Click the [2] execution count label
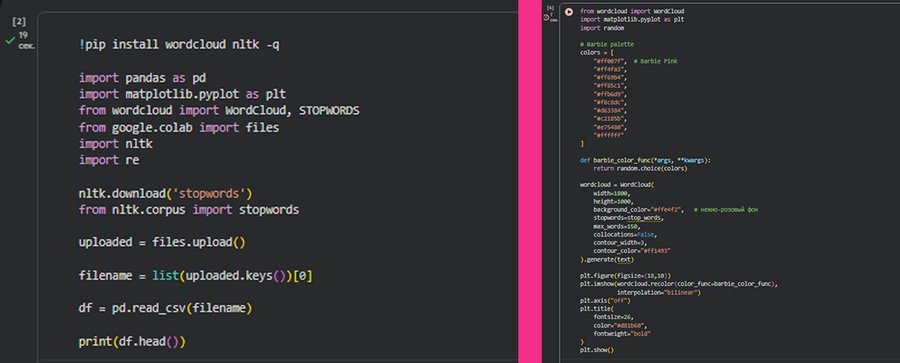This screenshot has height=363, width=900. [x=19, y=22]
